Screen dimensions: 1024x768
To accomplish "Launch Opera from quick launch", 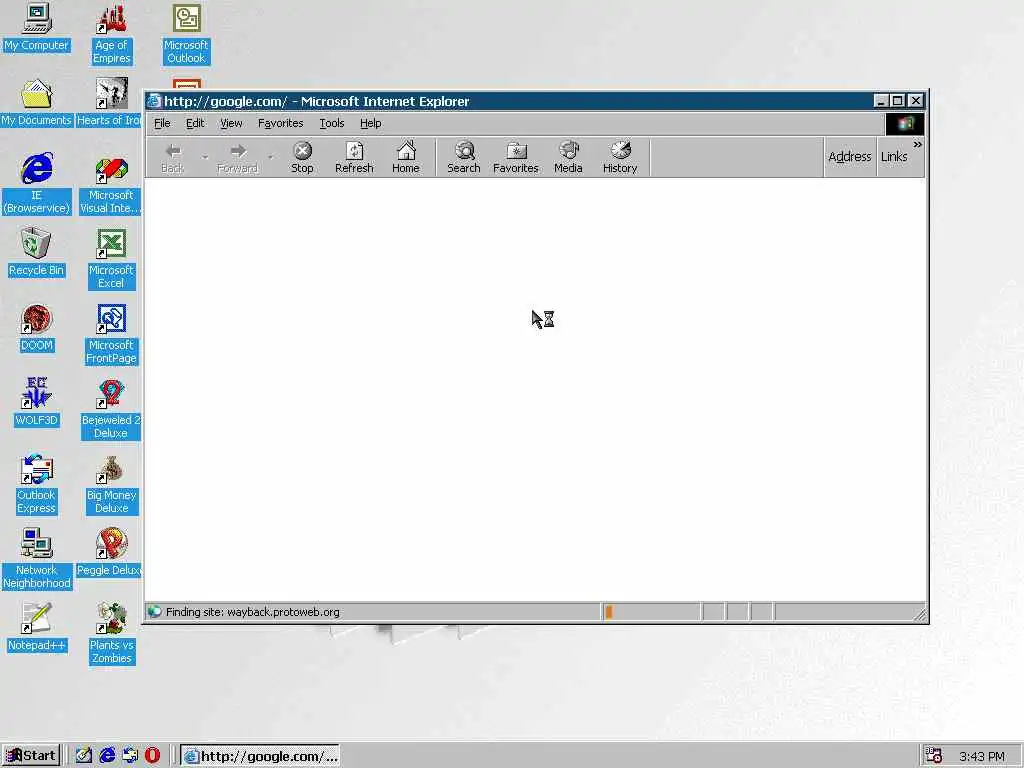I will (152, 756).
